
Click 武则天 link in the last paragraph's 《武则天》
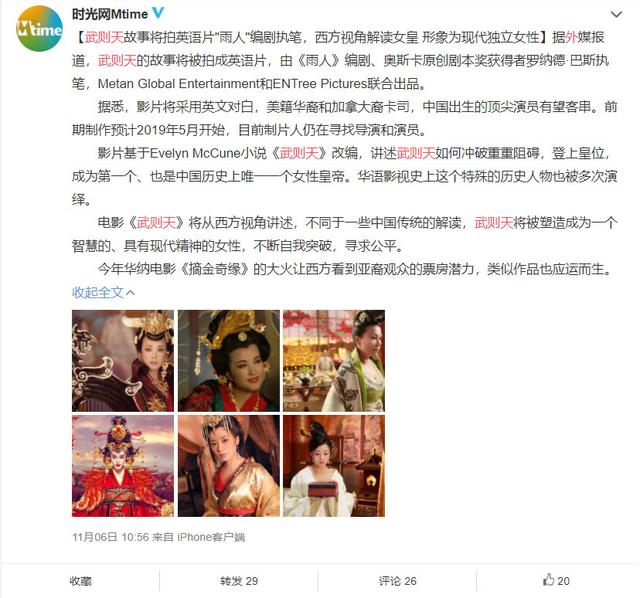click(x=156, y=223)
